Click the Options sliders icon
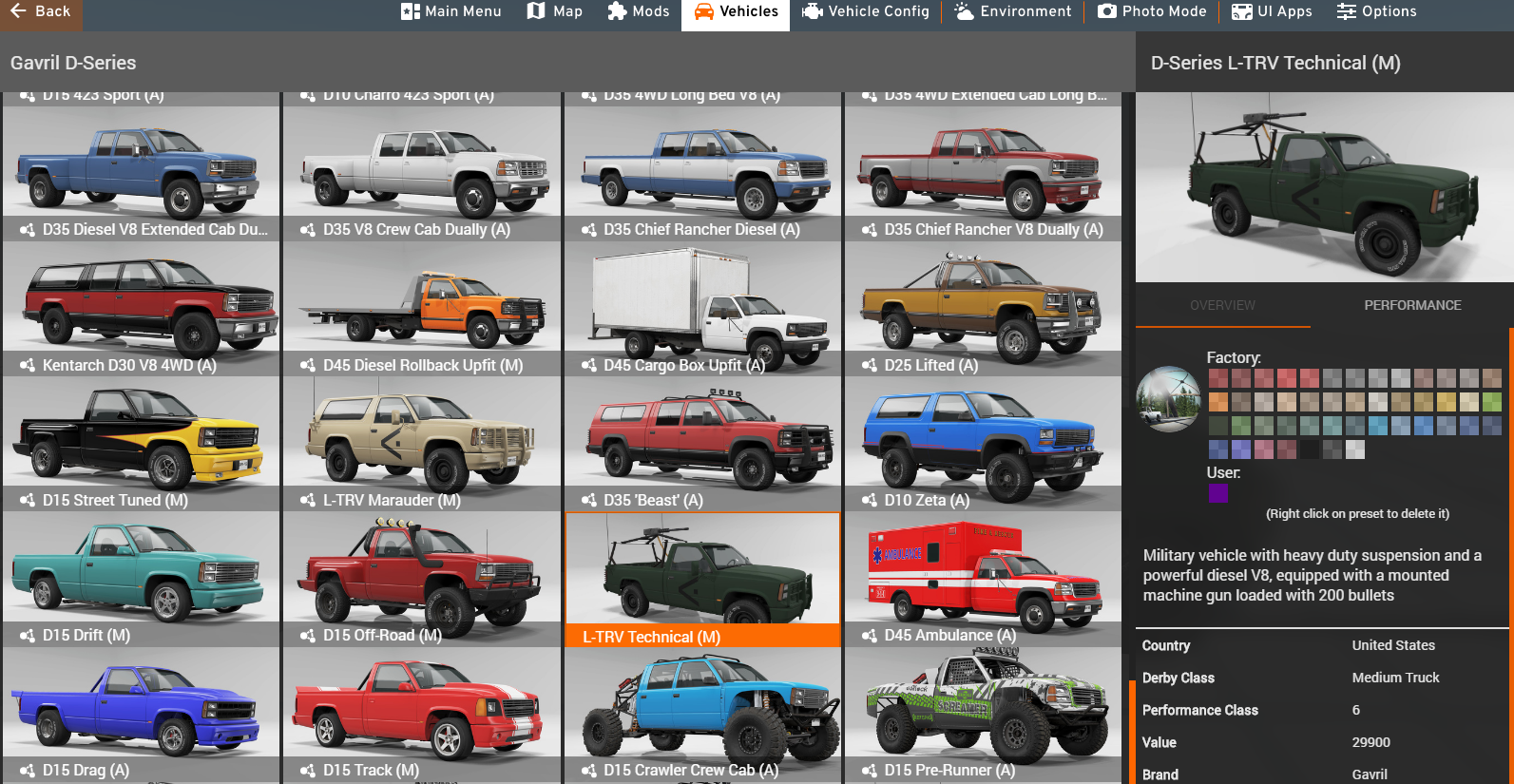The height and width of the screenshot is (784, 1514). tap(1347, 11)
